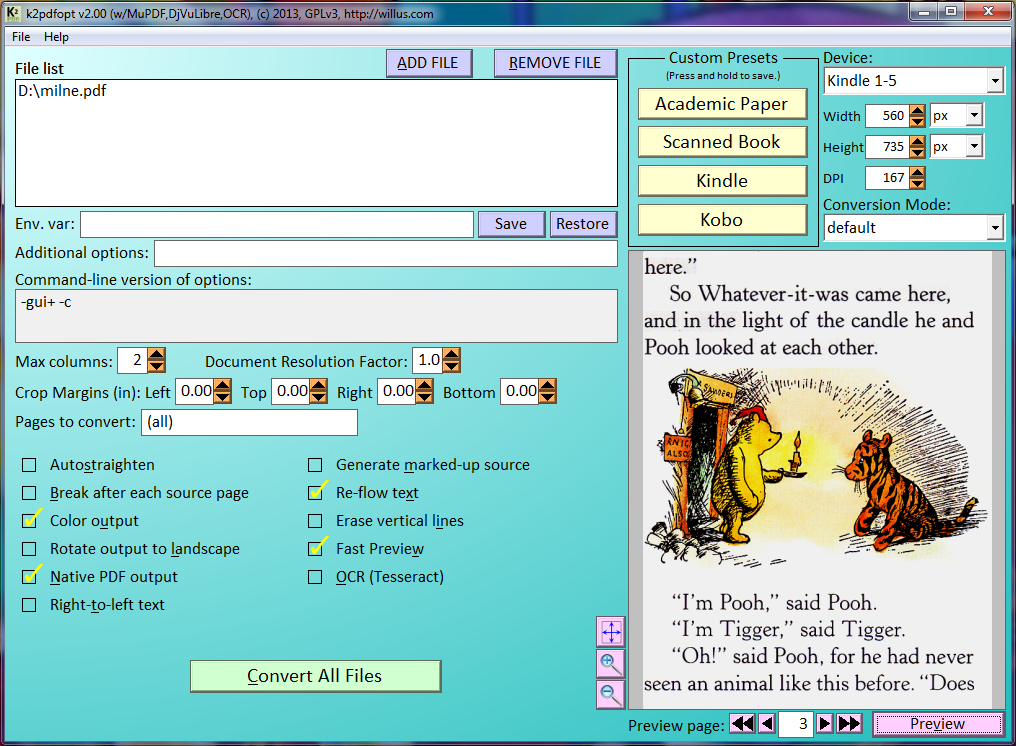Go to next preview page
The height and width of the screenshot is (746, 1016).
pos(824,723)
